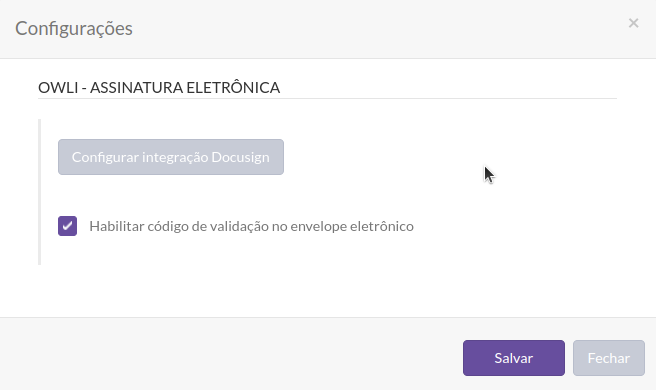Click the Configurar integração Docusign button

tap(171, 157)
